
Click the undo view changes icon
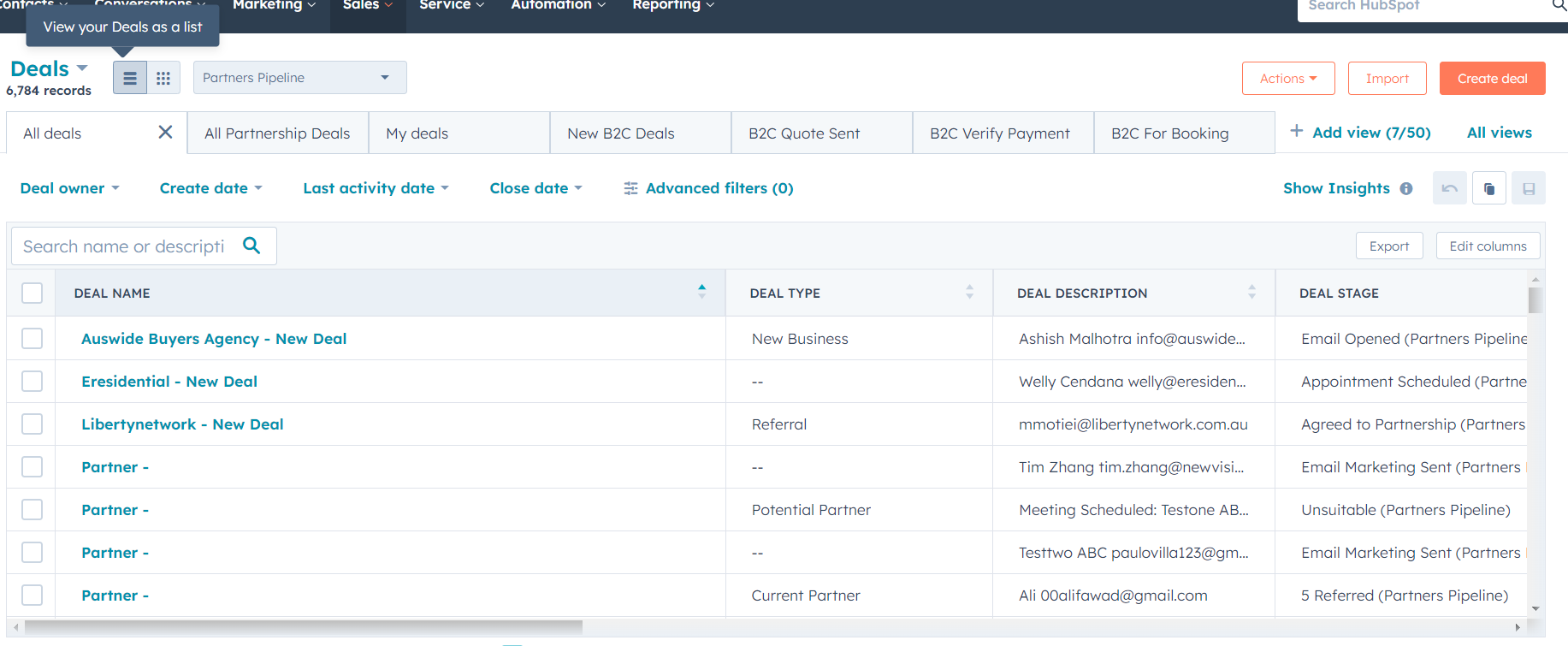1449,188
